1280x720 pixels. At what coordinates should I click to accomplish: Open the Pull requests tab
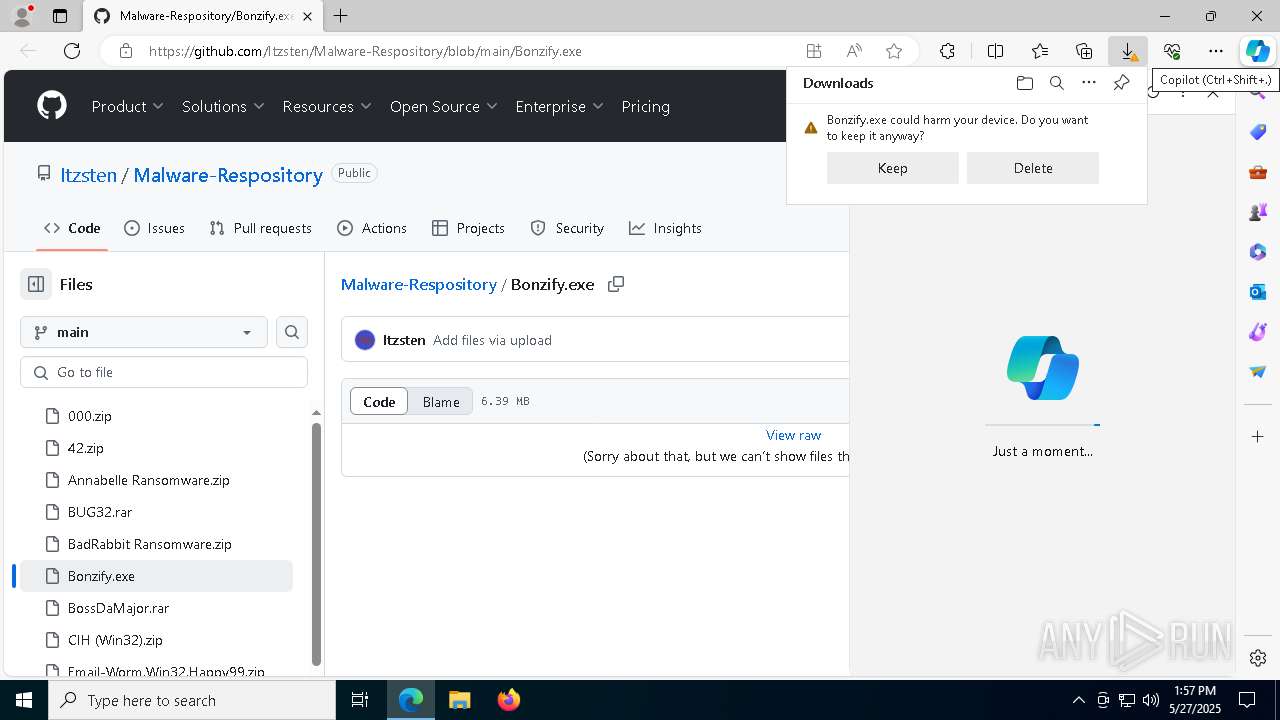tap(261, 228)
